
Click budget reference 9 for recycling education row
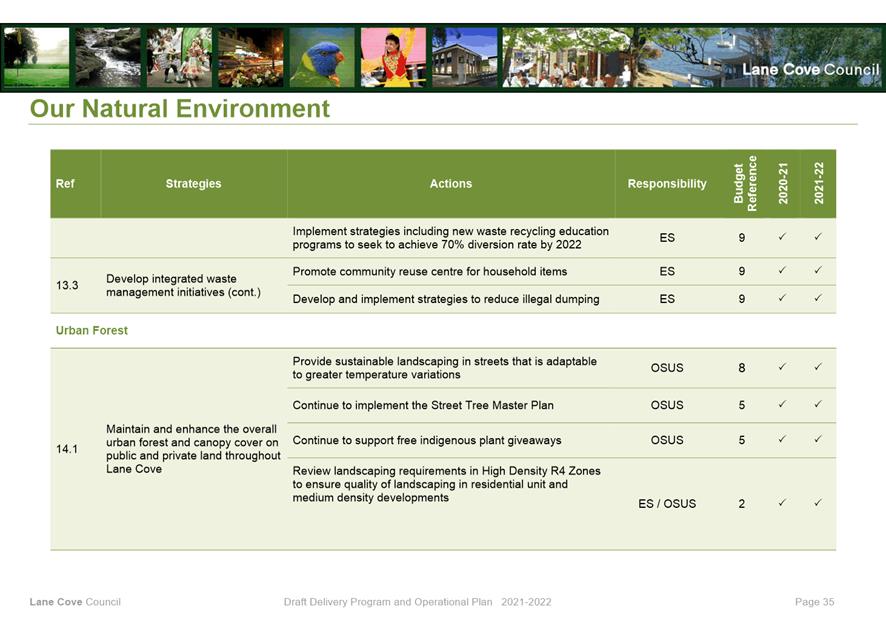coord(742,238)
